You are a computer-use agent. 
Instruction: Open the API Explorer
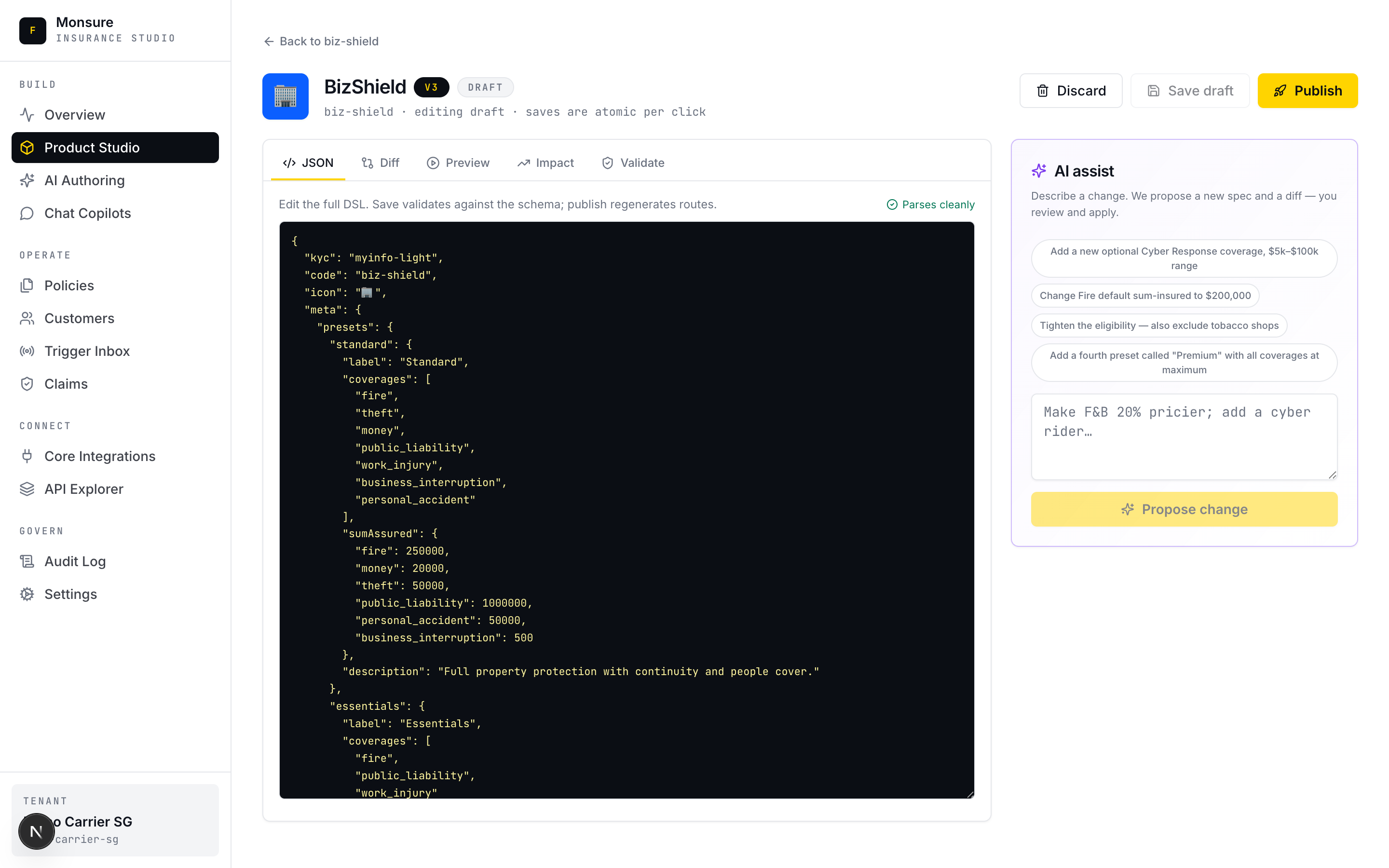click(x=84, y=488)
